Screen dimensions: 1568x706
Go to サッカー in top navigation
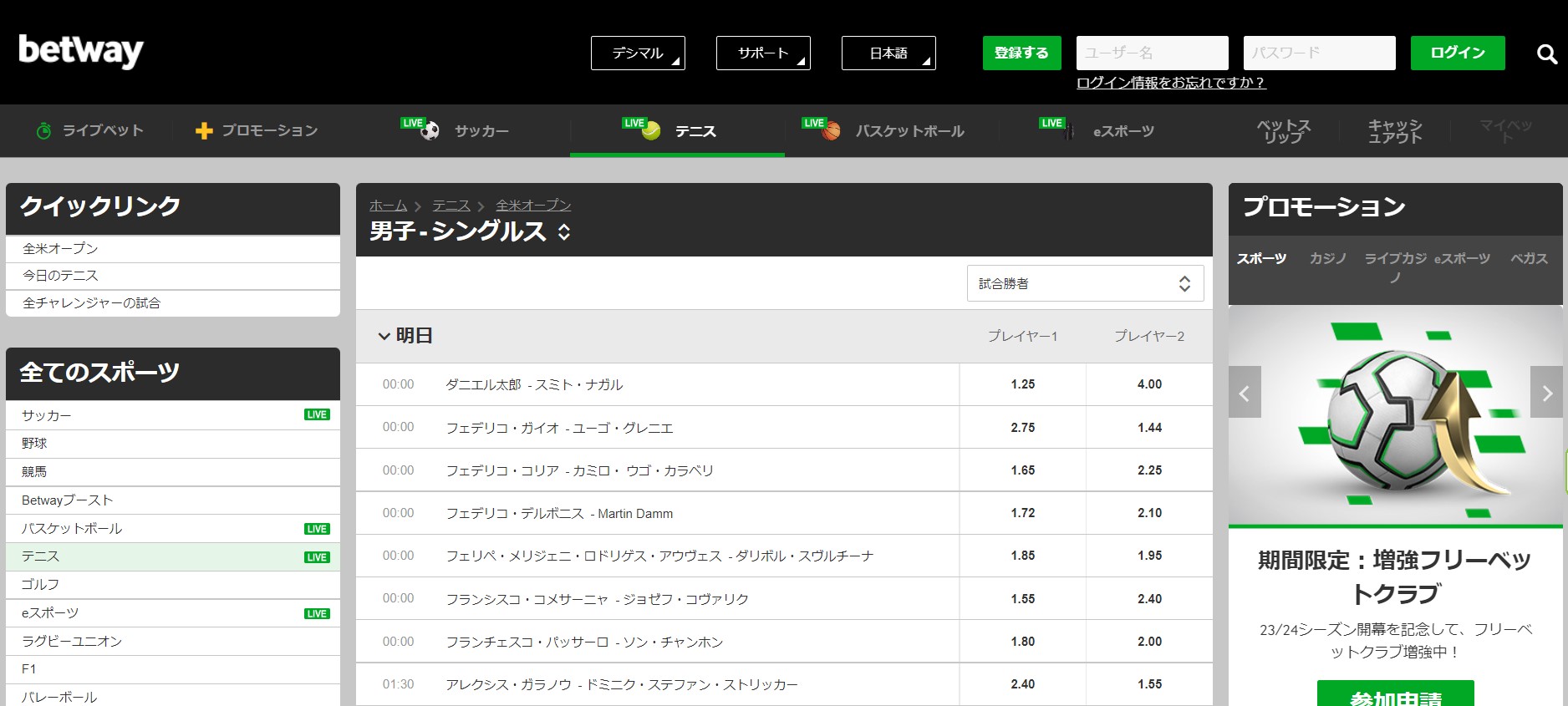[x=481, y=131]
